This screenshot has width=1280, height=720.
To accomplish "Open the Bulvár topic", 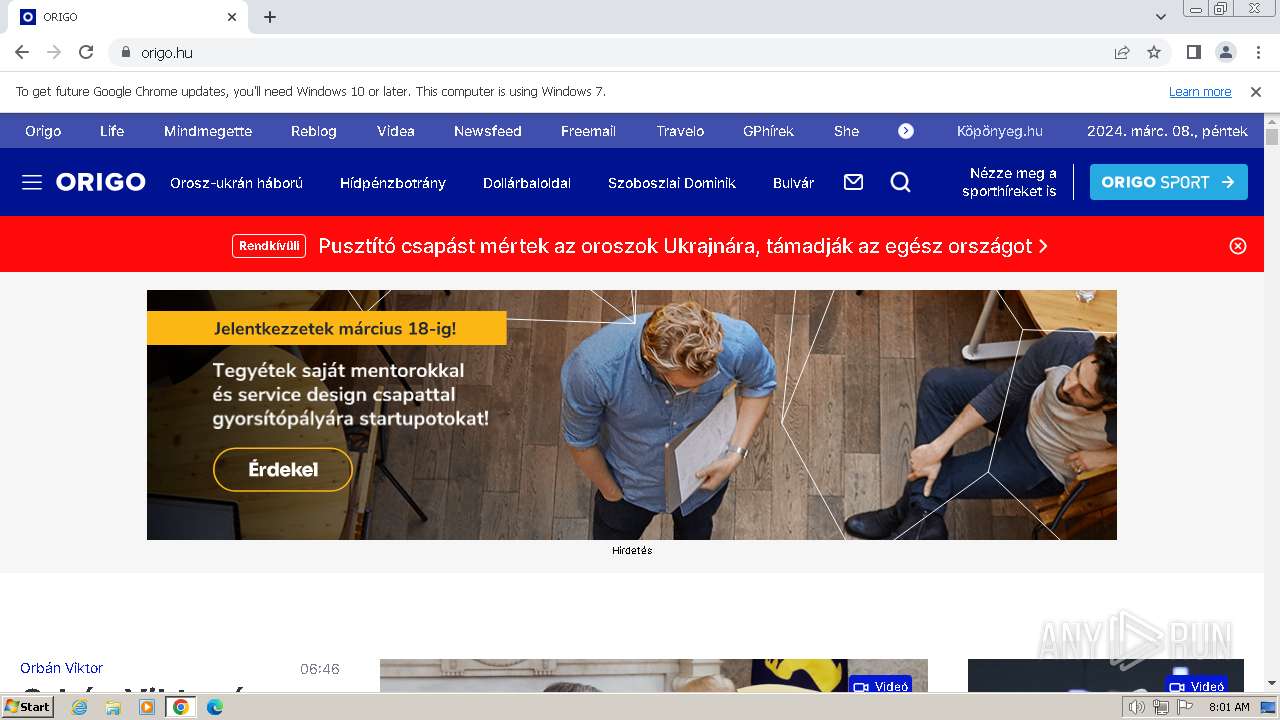I will [x=794, y=183].
